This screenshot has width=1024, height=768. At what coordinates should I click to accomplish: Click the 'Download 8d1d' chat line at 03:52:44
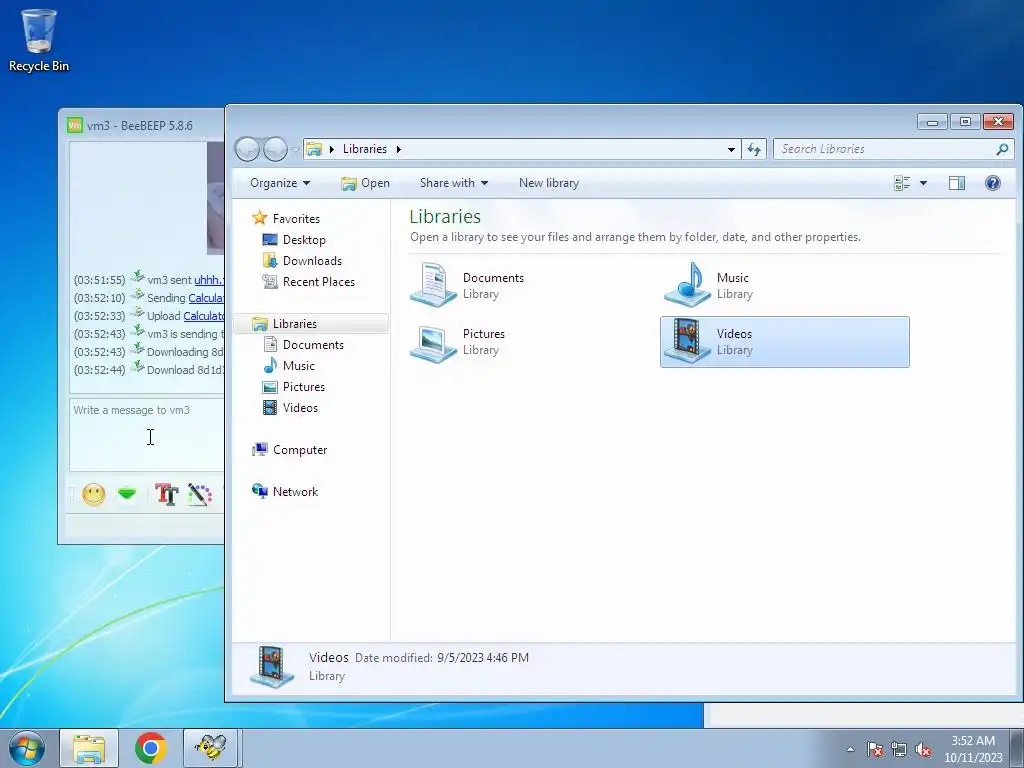(x=148, y=370)
